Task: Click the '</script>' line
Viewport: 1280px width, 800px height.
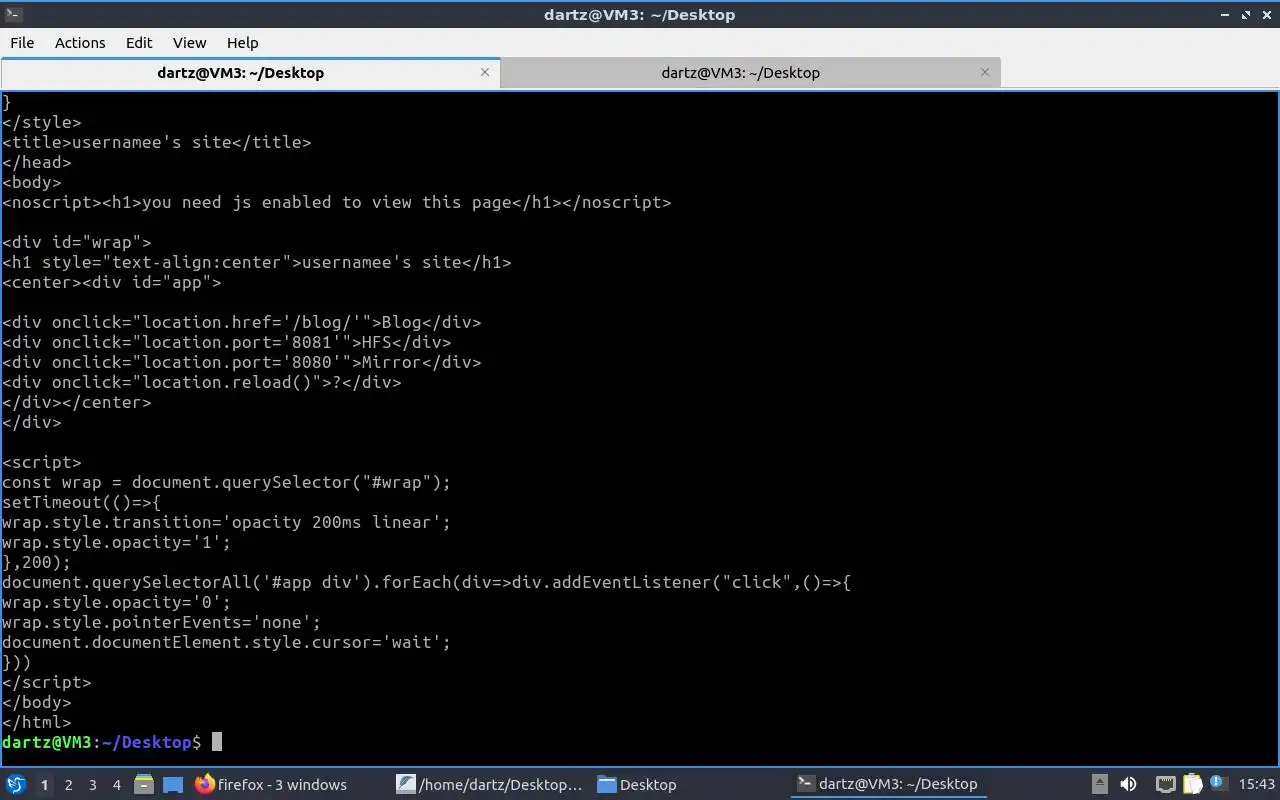Action: (x=46, y=682)
